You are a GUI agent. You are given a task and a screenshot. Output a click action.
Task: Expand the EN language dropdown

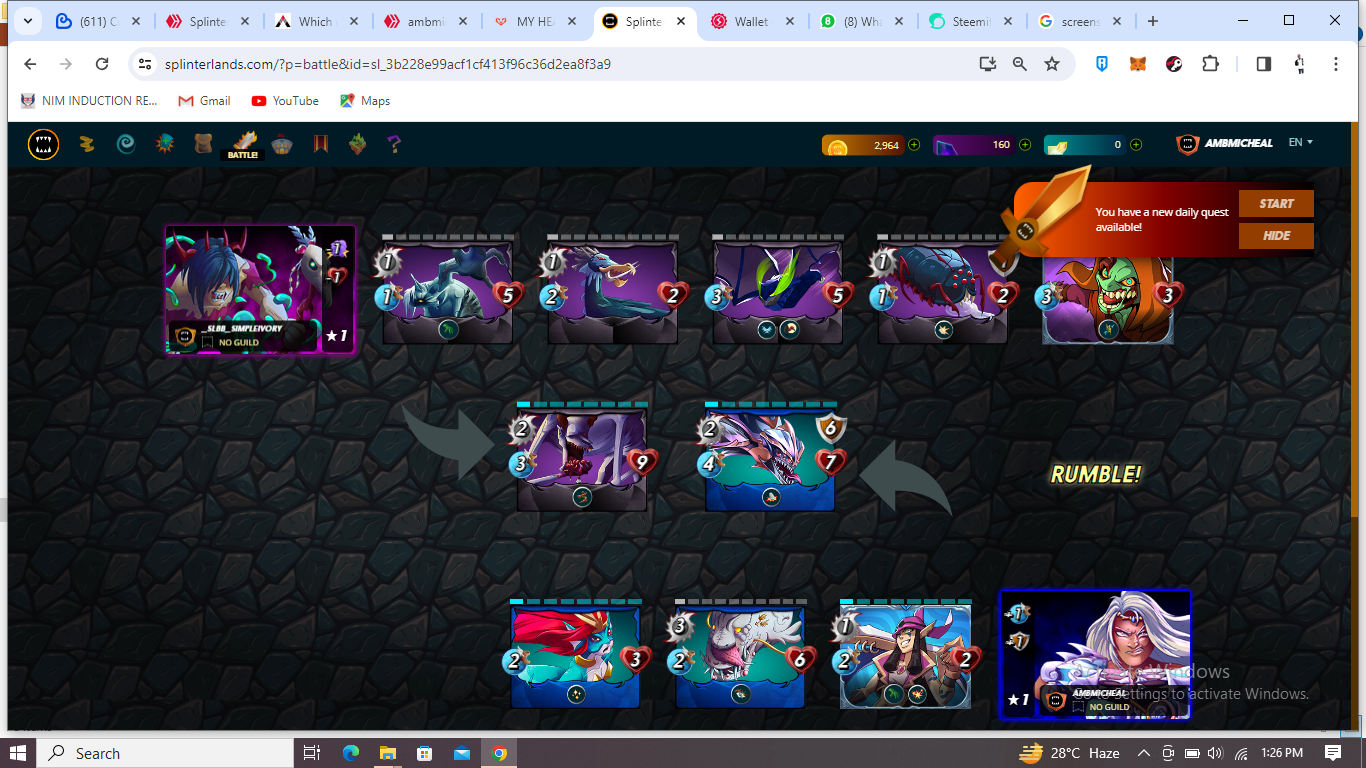point(1300,142)
